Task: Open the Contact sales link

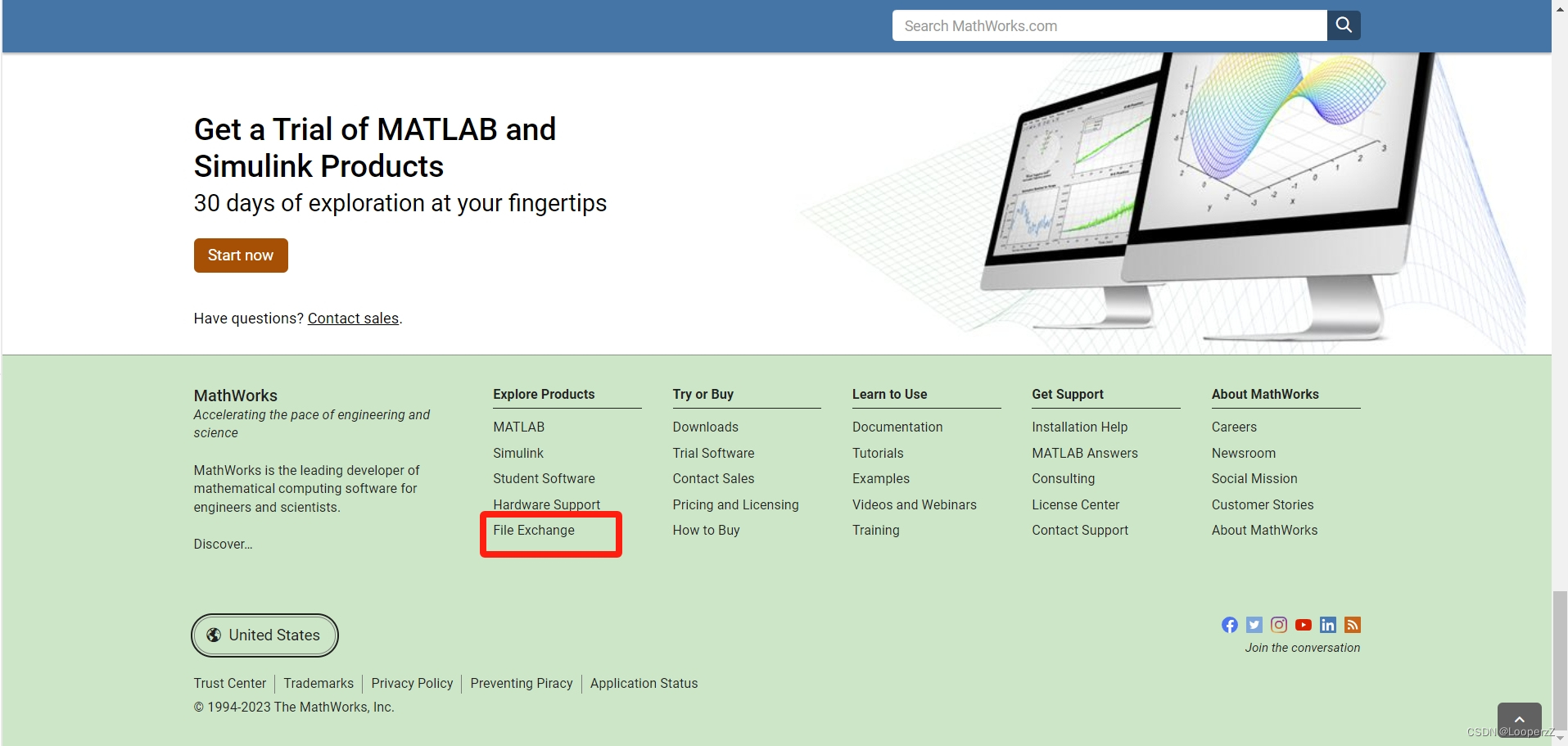Action: click(x=352, y=318)
